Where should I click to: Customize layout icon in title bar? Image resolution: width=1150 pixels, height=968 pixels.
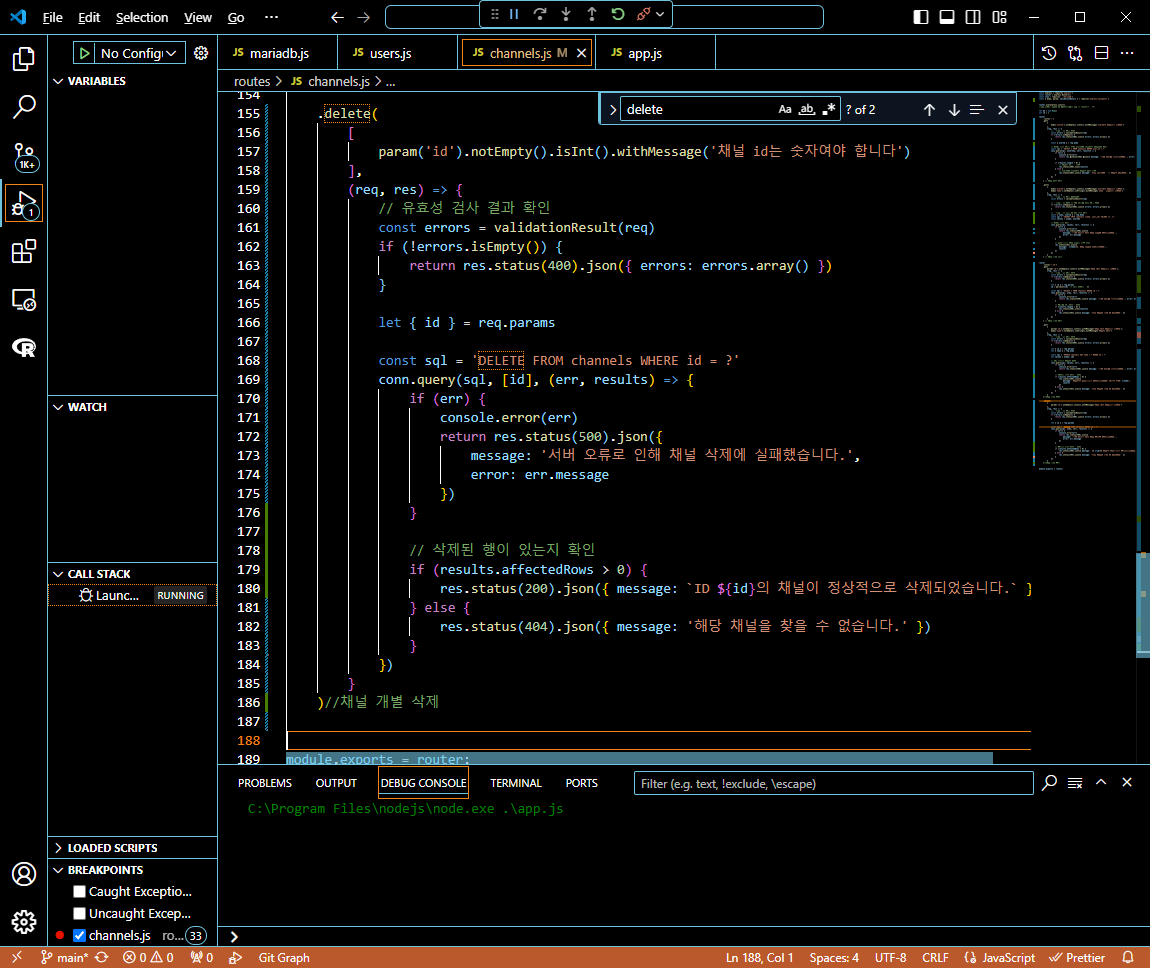click(x=999, y=17)
